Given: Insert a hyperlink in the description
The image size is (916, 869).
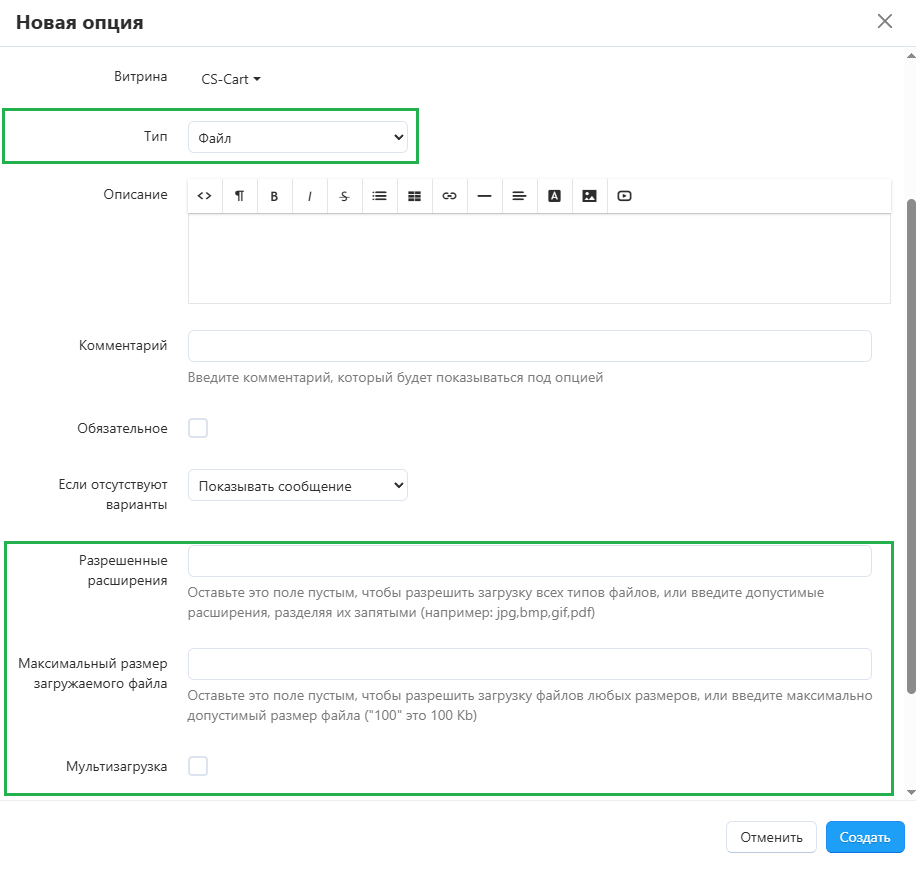Looking at the screenshot, I should pos(450,196).
